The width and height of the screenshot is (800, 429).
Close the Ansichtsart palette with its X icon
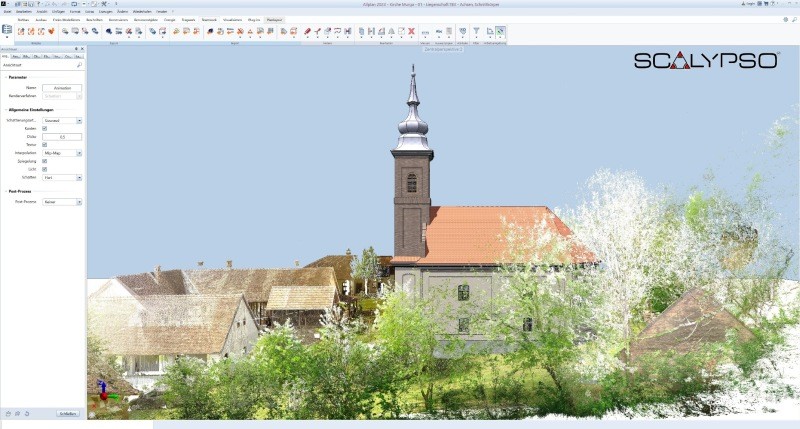point(82,49)
